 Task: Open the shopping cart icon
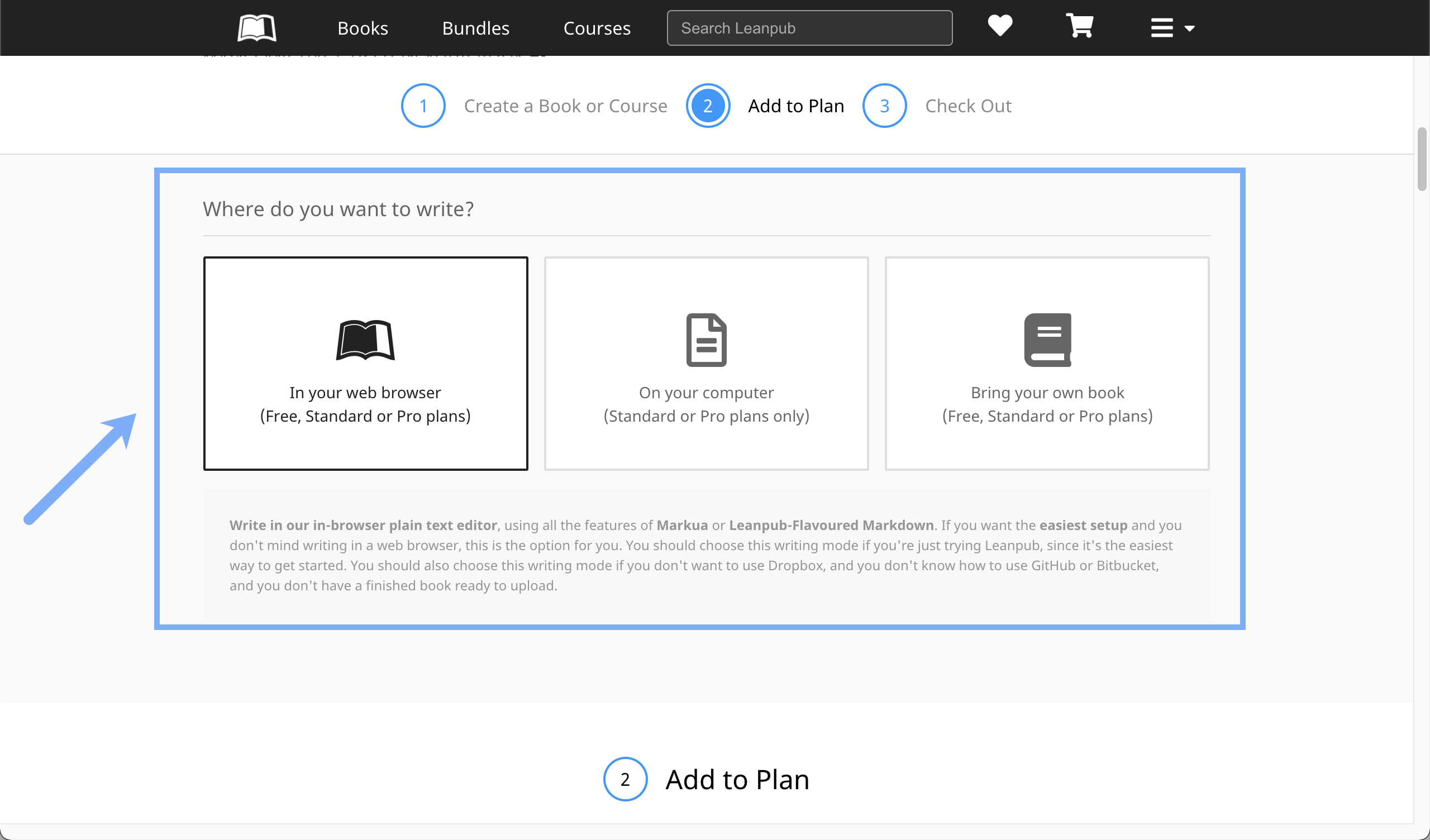pos(1079,26)
